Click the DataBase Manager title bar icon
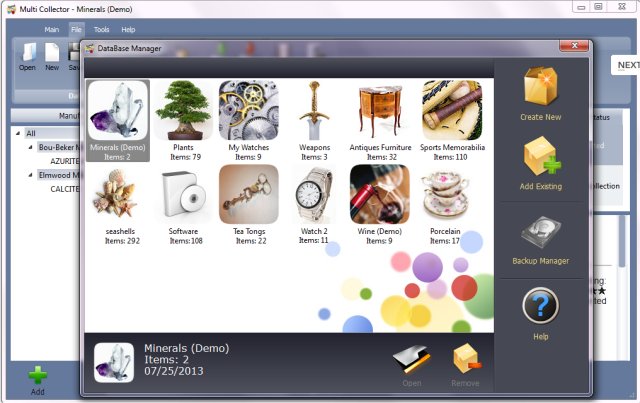This screenshot has width=640, height=403. pyautogui.click(x=89, y=48)
